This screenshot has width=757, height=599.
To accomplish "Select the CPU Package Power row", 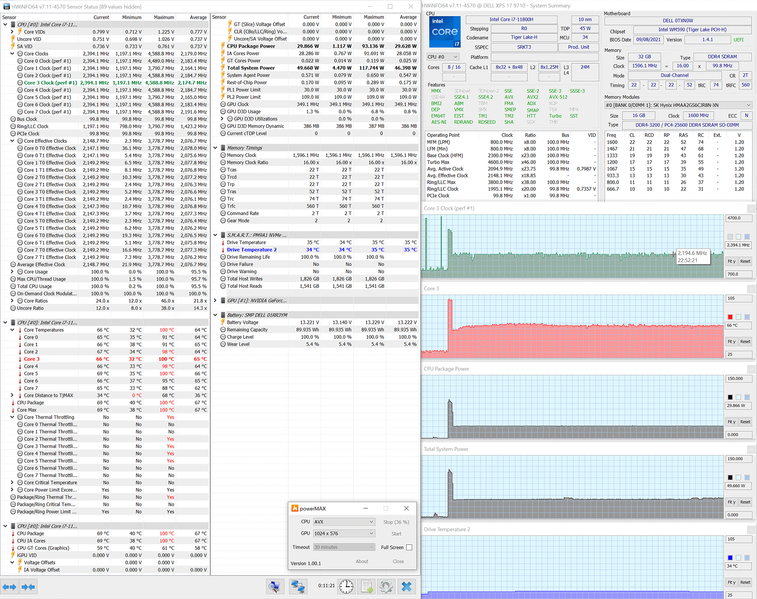I will click(315, 46).
